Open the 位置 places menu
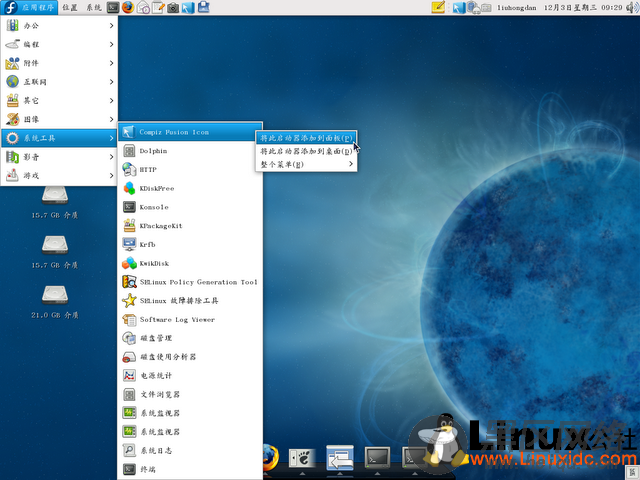Screen dimensions: 640x480 point(70,7)
